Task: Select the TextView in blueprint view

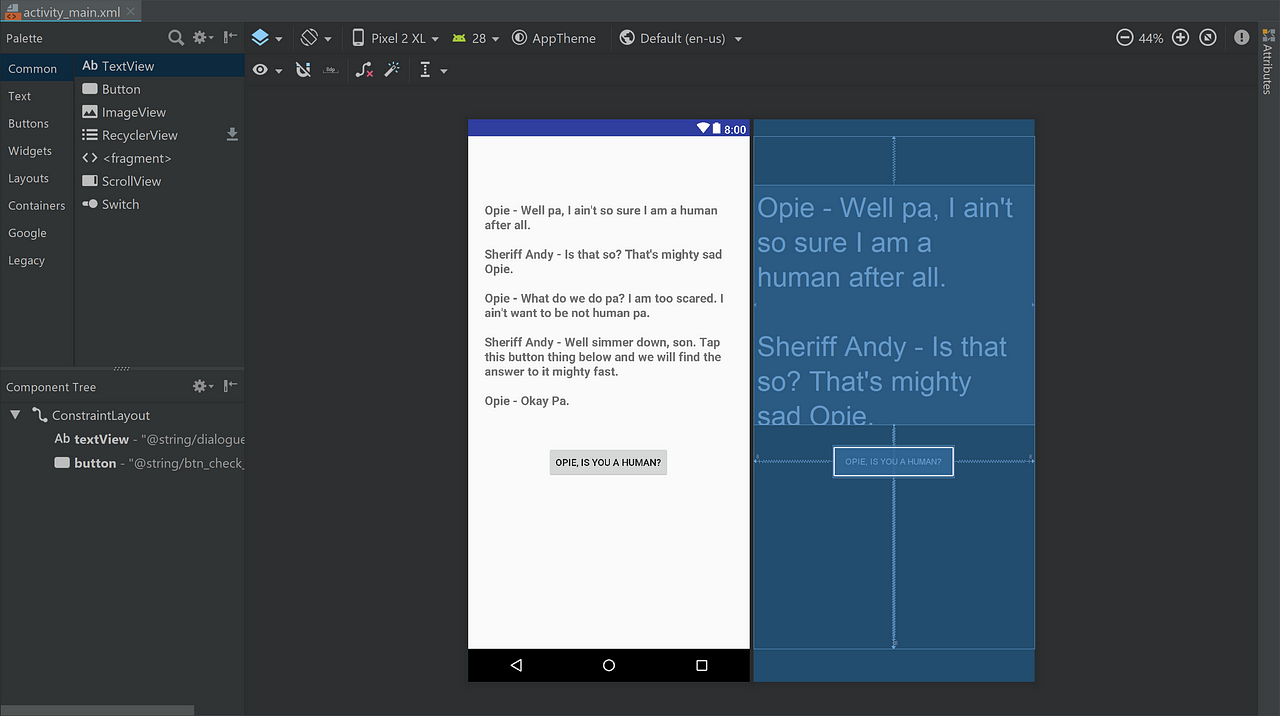Action: [x=894, y=305]
